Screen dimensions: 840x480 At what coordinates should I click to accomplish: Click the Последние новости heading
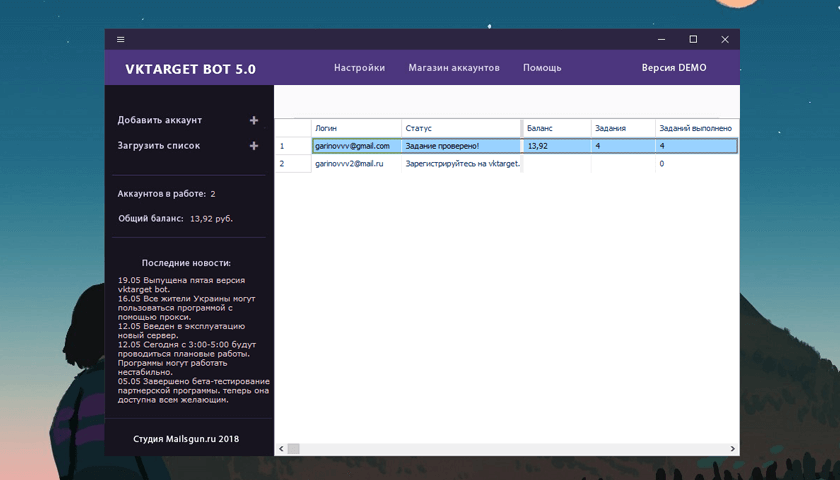(186, 263)
